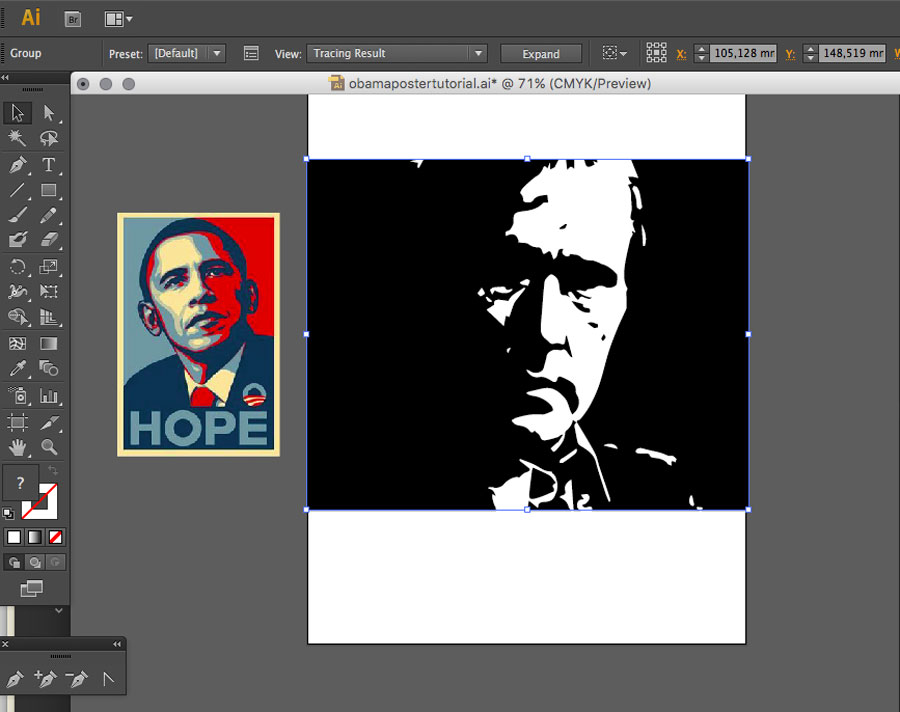Select the Convert Anchor Point tool
The height and width of the screenshot is (712, 900).
(x=107, y=679)
